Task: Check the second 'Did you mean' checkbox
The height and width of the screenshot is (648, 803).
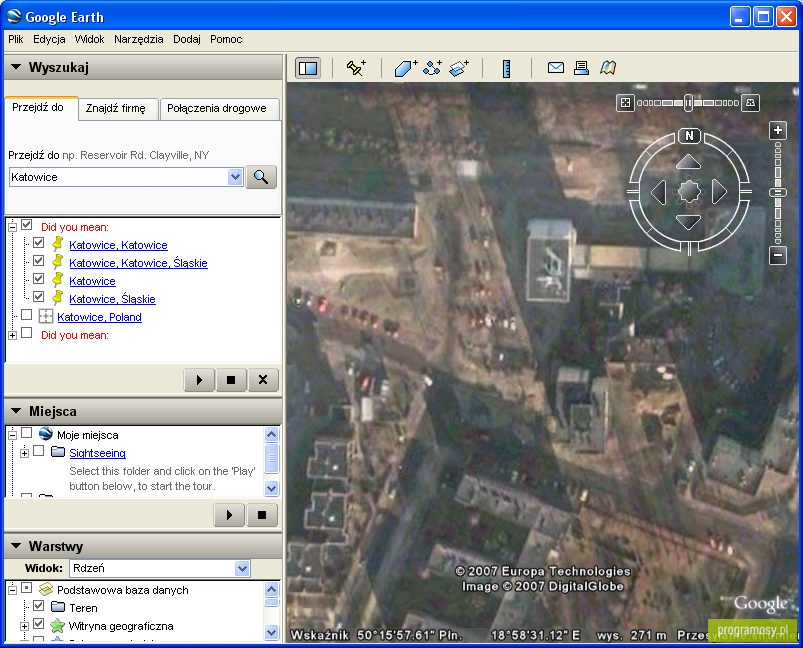Action: point(27,332)
